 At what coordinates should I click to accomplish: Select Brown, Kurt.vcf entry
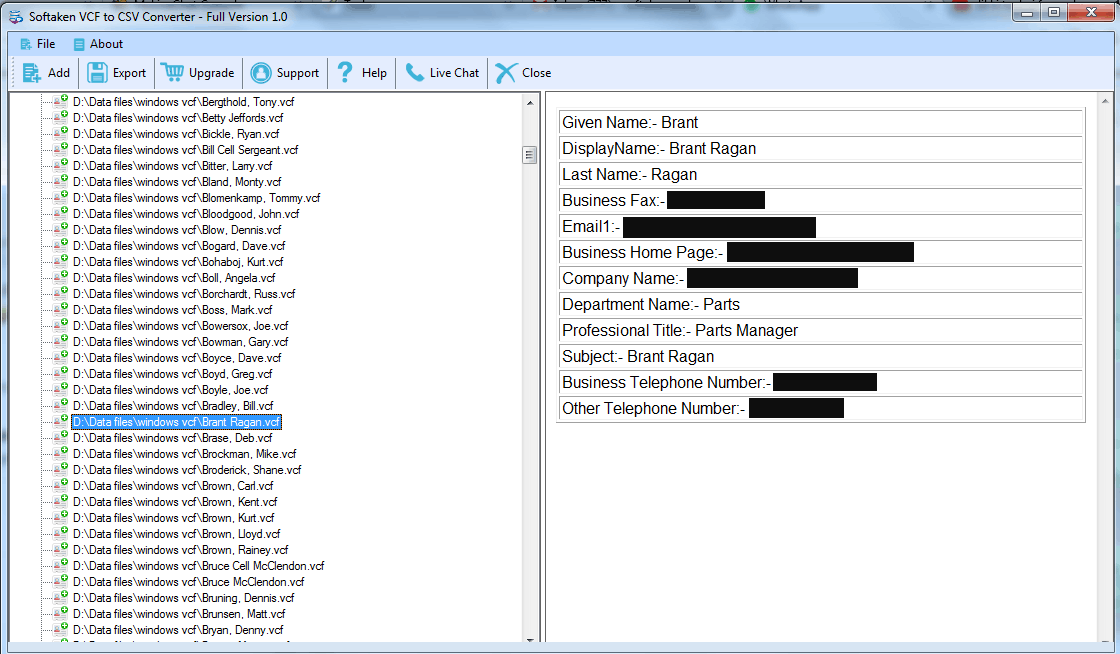click(174, 518)
